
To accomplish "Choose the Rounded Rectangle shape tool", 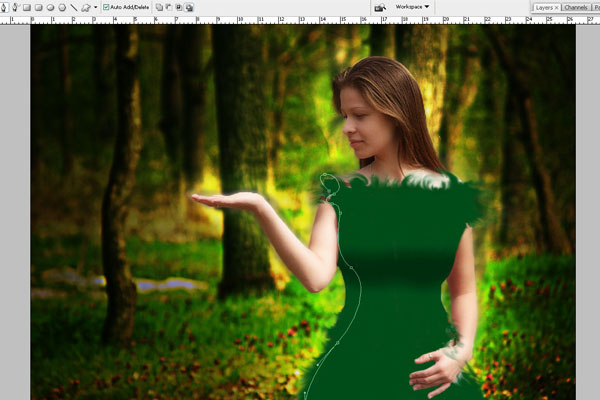I will [x=38, y=7].
